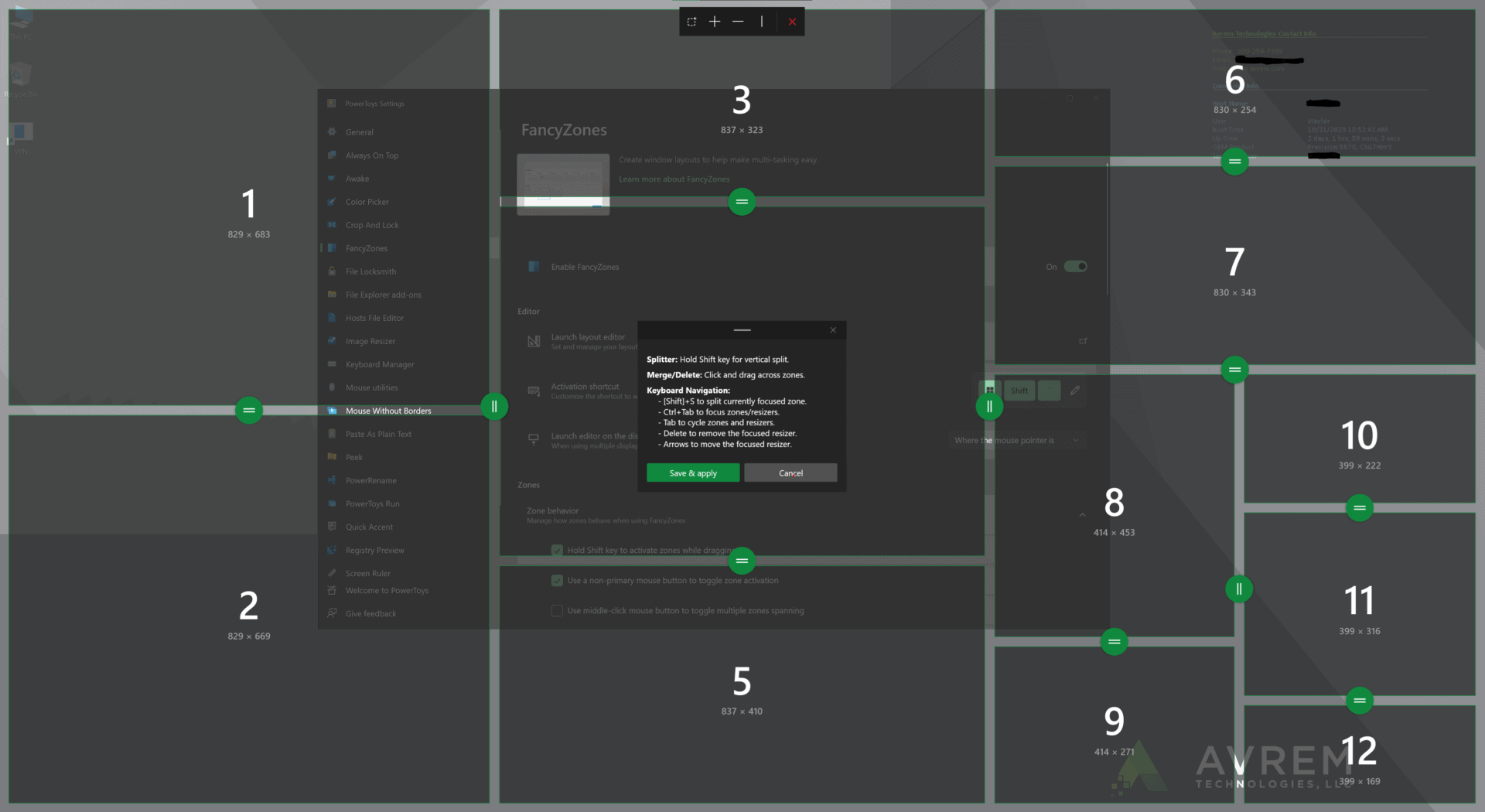Image resolution: width=1485 pixels, height=812 pixels.
Task: Click the Save & apply button
Action: coord(692,473)
